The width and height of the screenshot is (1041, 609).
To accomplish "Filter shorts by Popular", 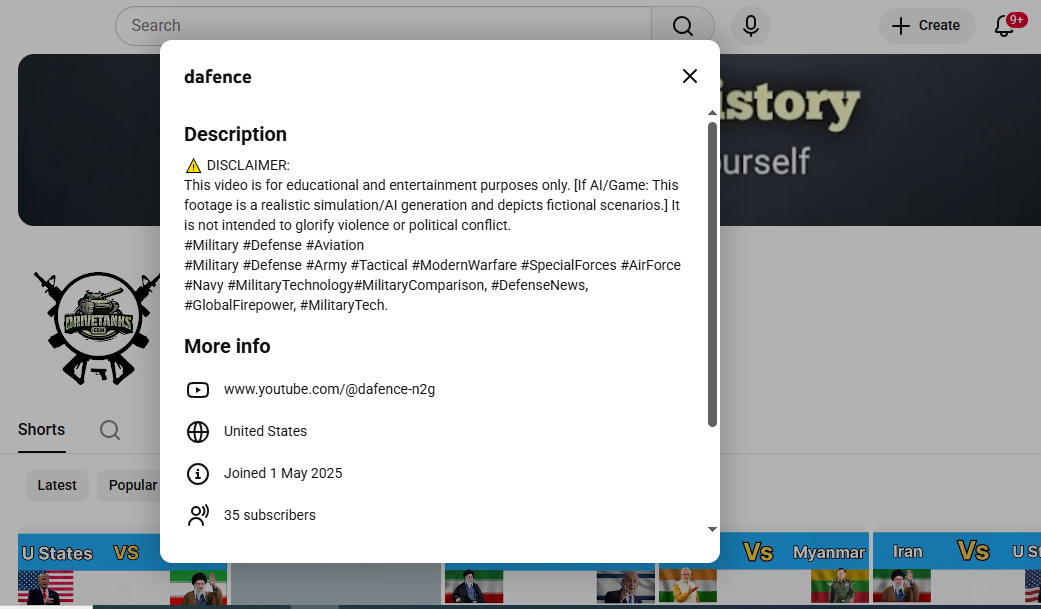I will [x=132, y=485].
